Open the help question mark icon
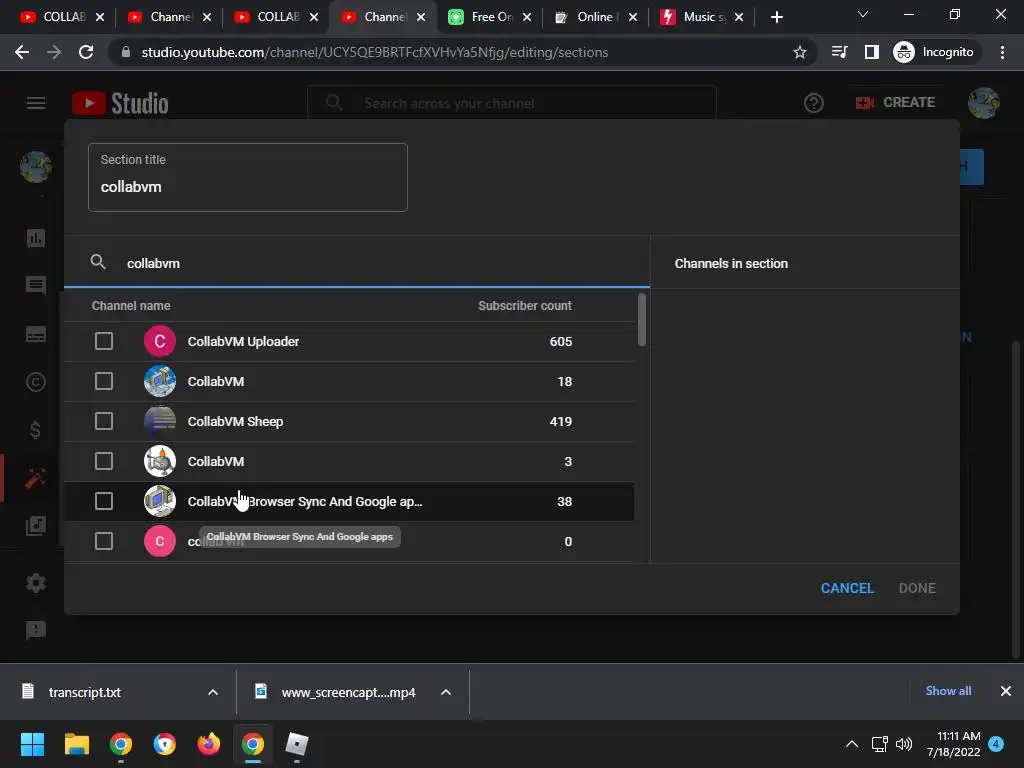 point(814,103)
